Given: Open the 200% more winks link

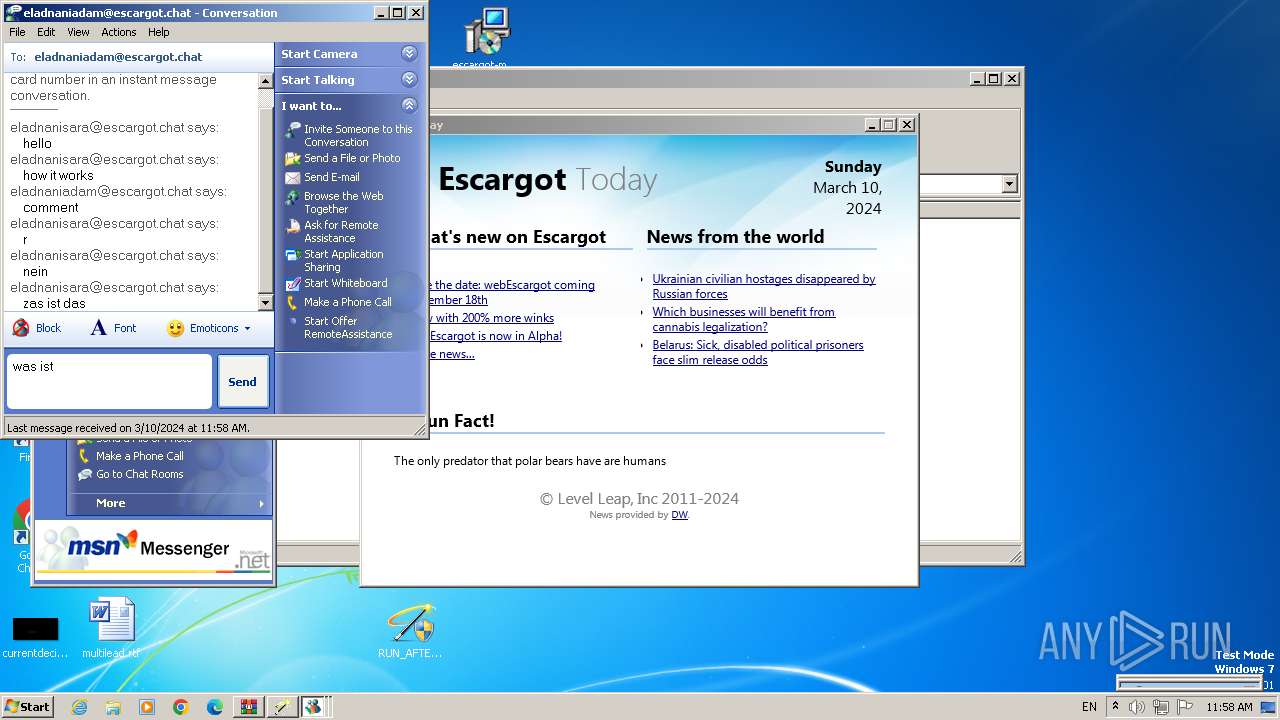Looking at the screenshot, I should tap(491, 318).
